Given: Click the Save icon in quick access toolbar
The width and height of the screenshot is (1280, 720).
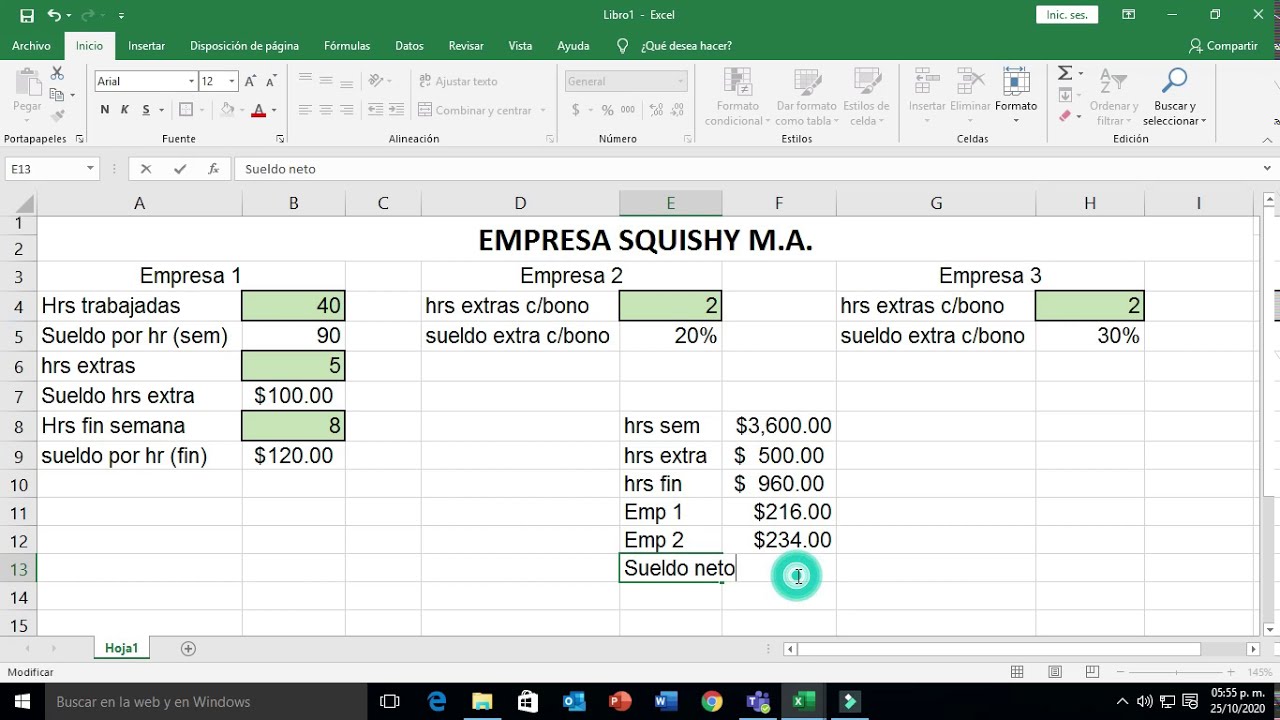Looking at the screenshot, I should [27, 15].
